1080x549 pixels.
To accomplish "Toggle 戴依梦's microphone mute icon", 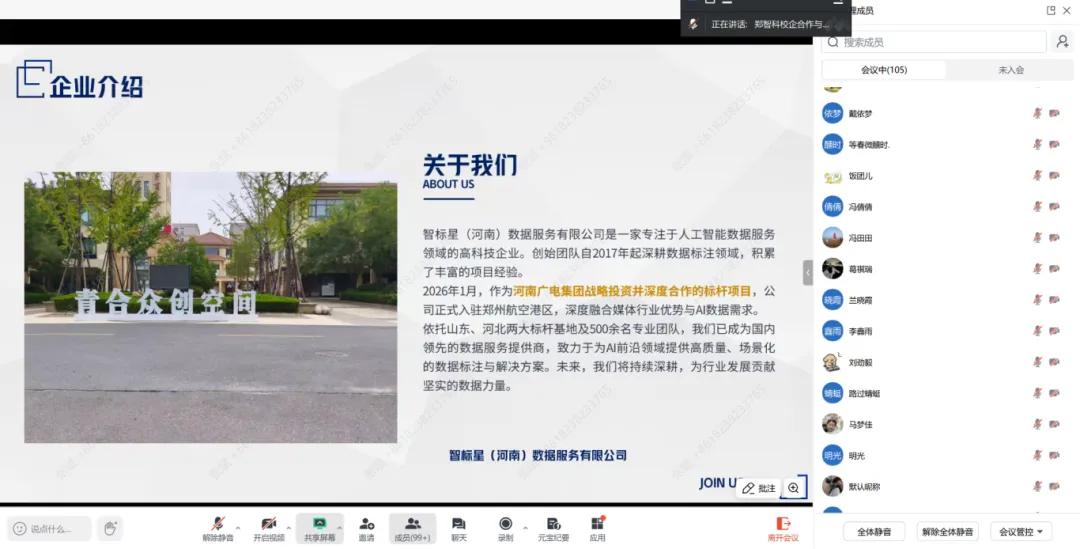I will point(1037,114).
